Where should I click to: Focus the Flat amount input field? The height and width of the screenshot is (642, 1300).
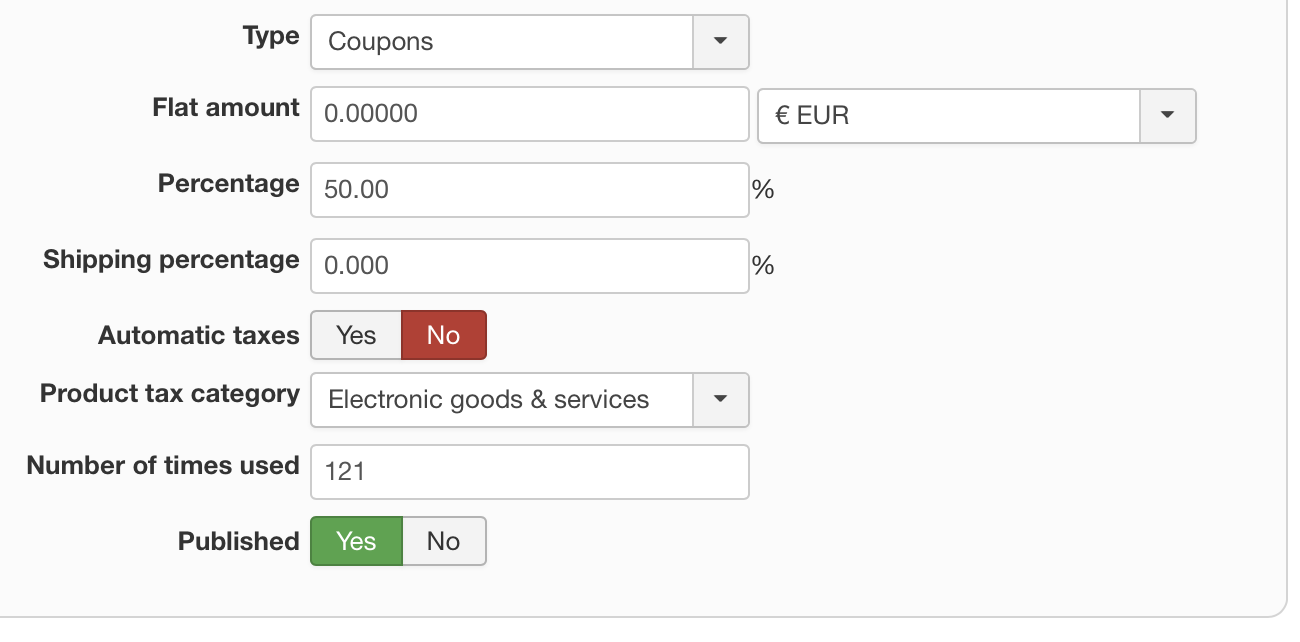pyautogui.click(x=530, y=114)
